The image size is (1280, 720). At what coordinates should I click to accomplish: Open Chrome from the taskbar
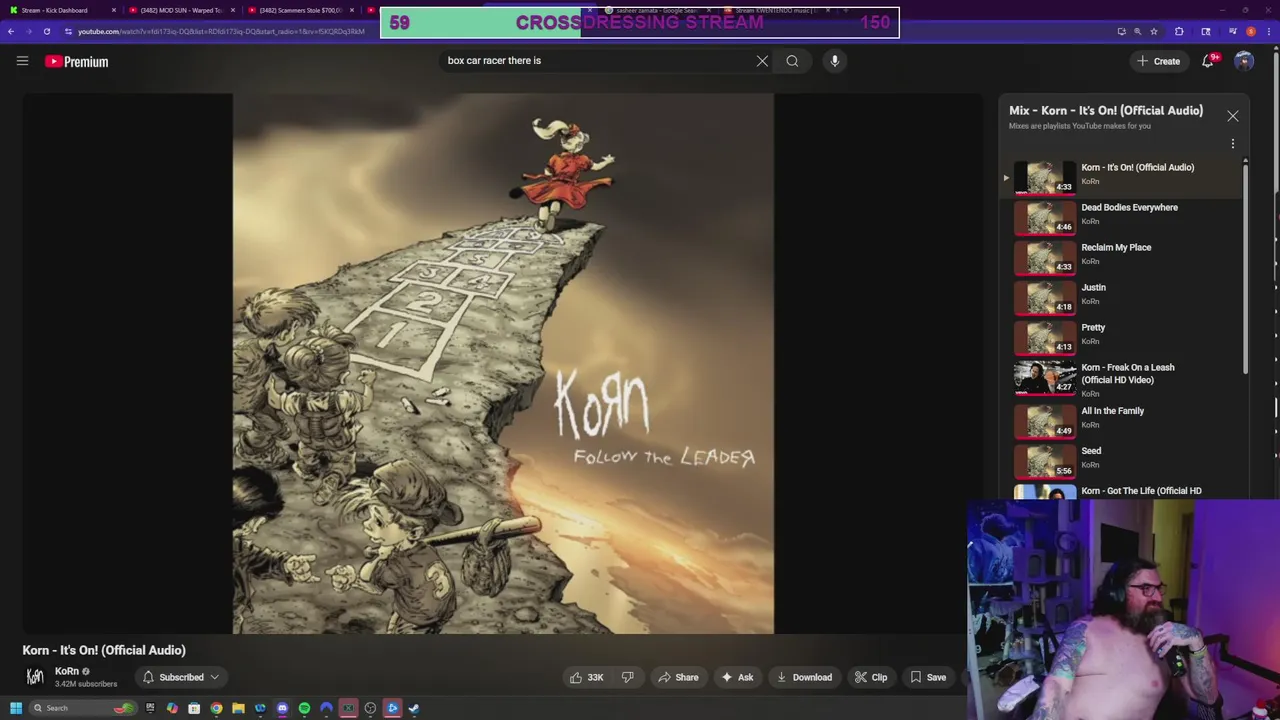click(x=216, y=708)
